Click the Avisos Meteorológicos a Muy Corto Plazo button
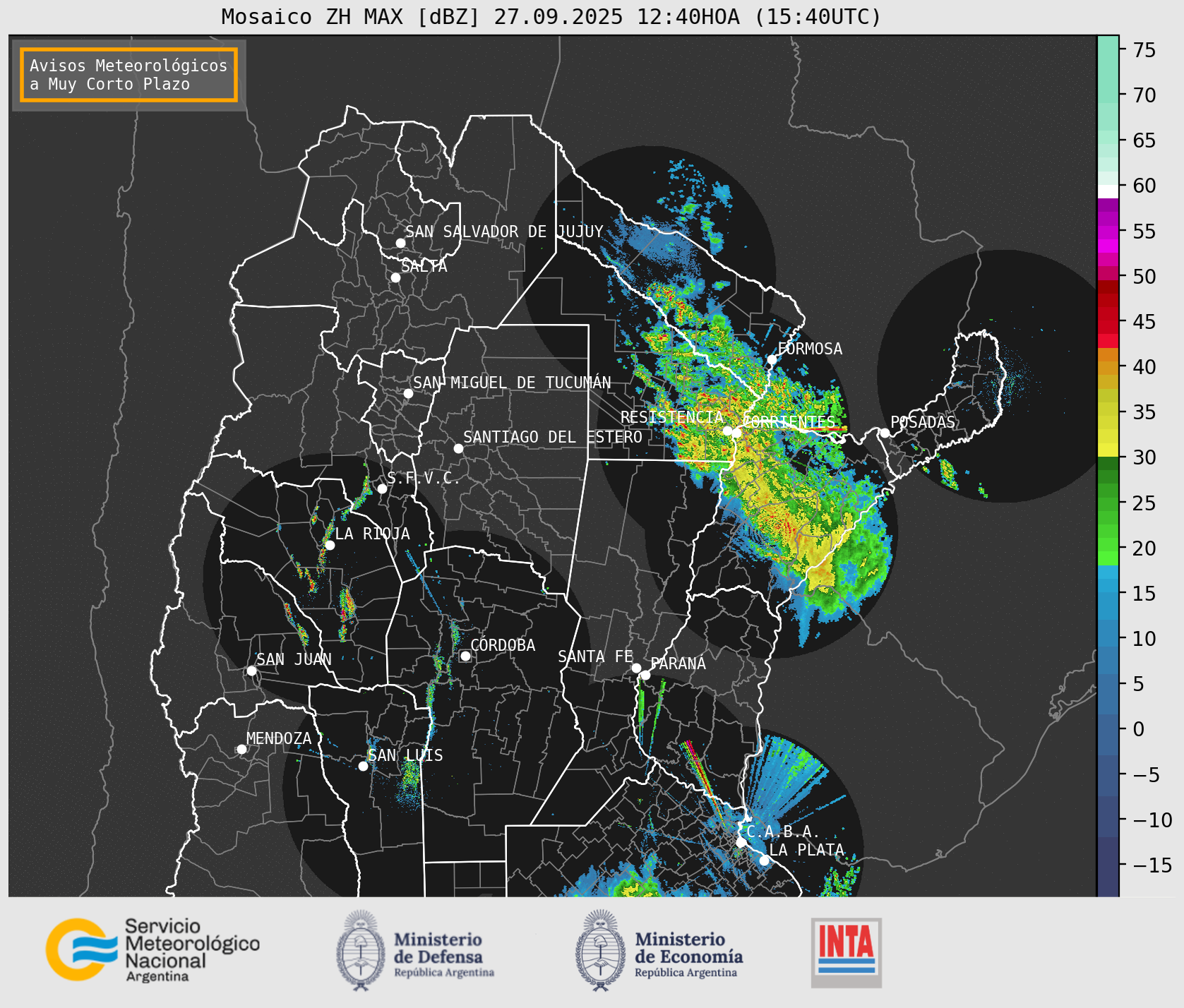The width and height of the screenshot is (1184, 1008). [x=128, y=75]
